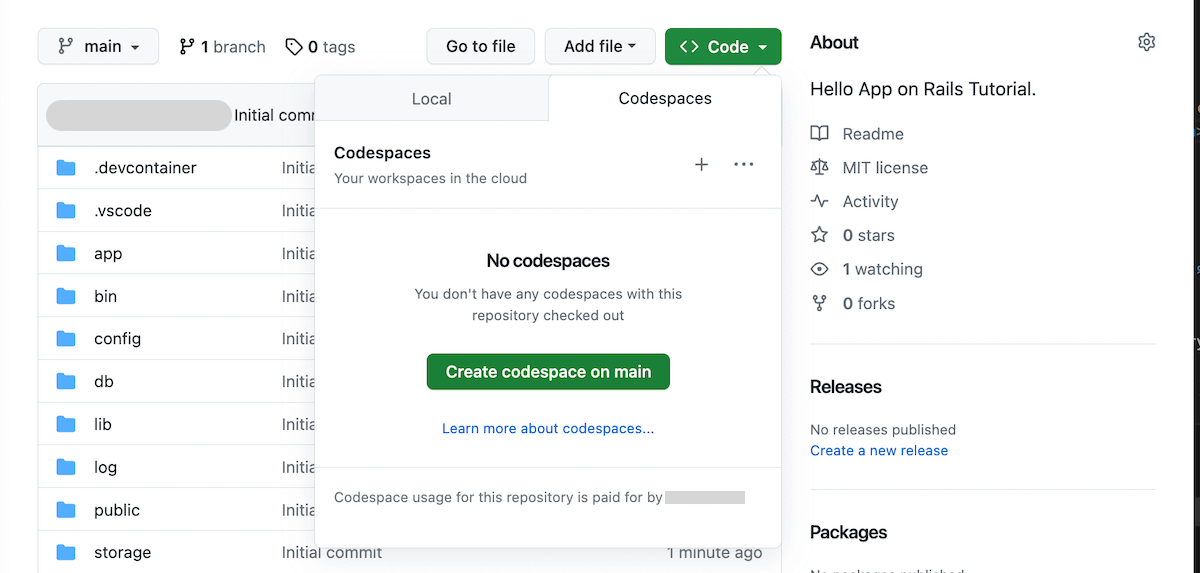The width and height of the screenshot is (1200, 573).
Task: Collapse the green Code dropdown
Action: click(723, 46)
